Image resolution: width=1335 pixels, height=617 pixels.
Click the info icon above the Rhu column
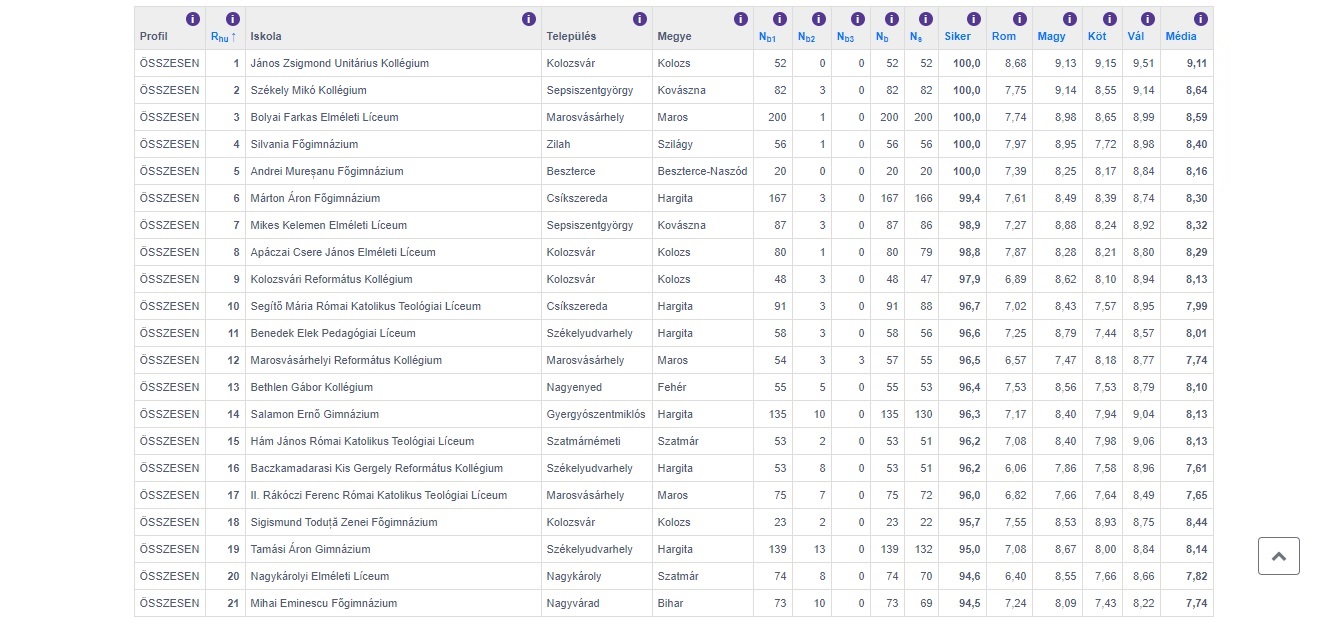pyautogui.click(x=233, y=19)
